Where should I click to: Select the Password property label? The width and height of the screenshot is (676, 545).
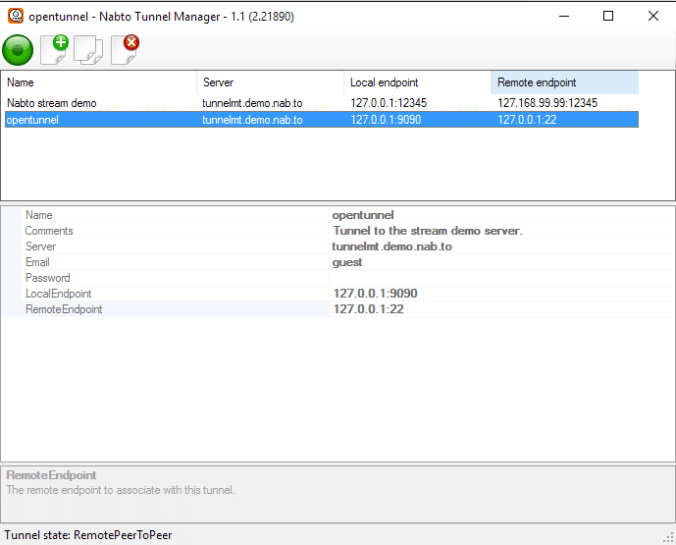click(47, 278)
